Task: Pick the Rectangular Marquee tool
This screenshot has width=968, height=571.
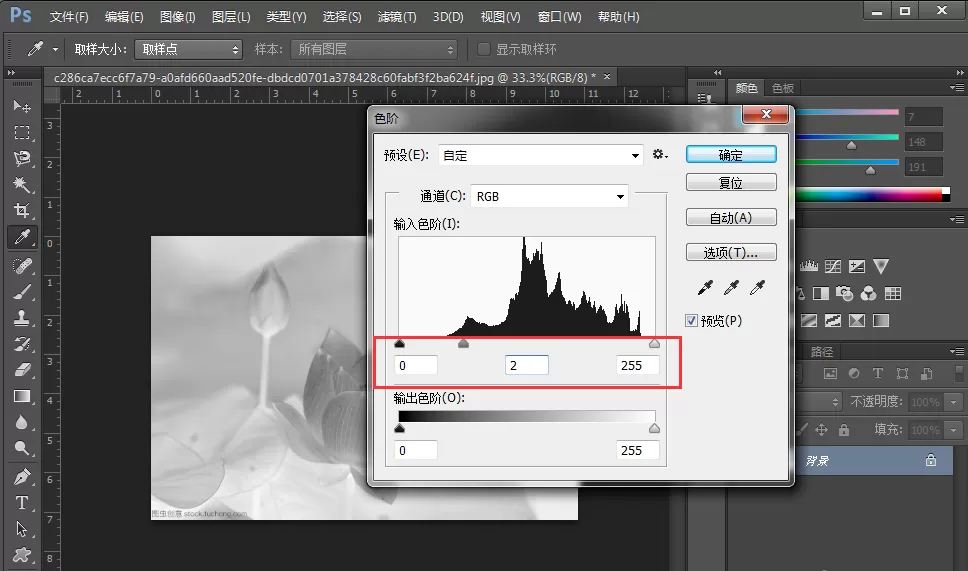Action: [22, 133]
